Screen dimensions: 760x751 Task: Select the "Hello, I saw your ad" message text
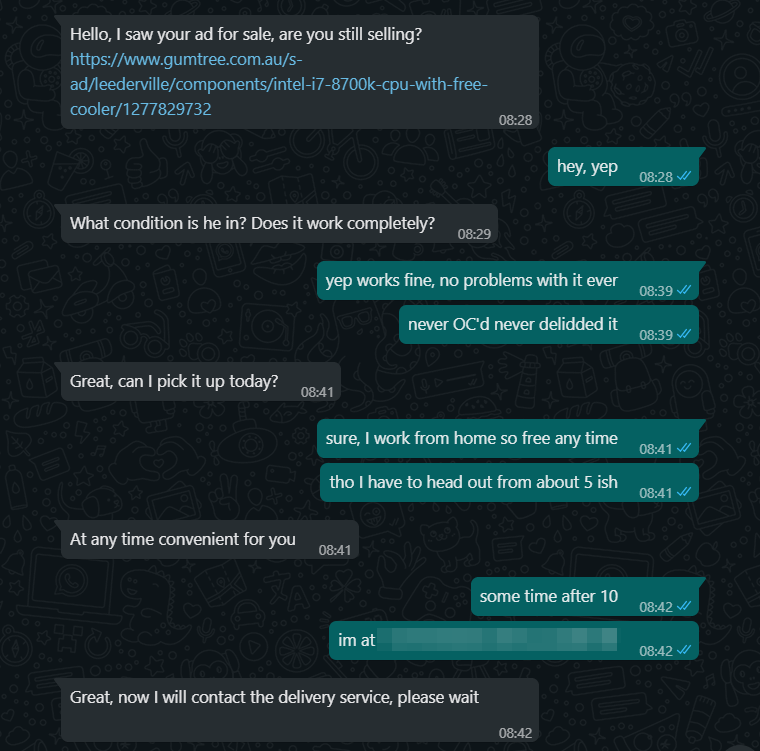[x=246, y=35]
